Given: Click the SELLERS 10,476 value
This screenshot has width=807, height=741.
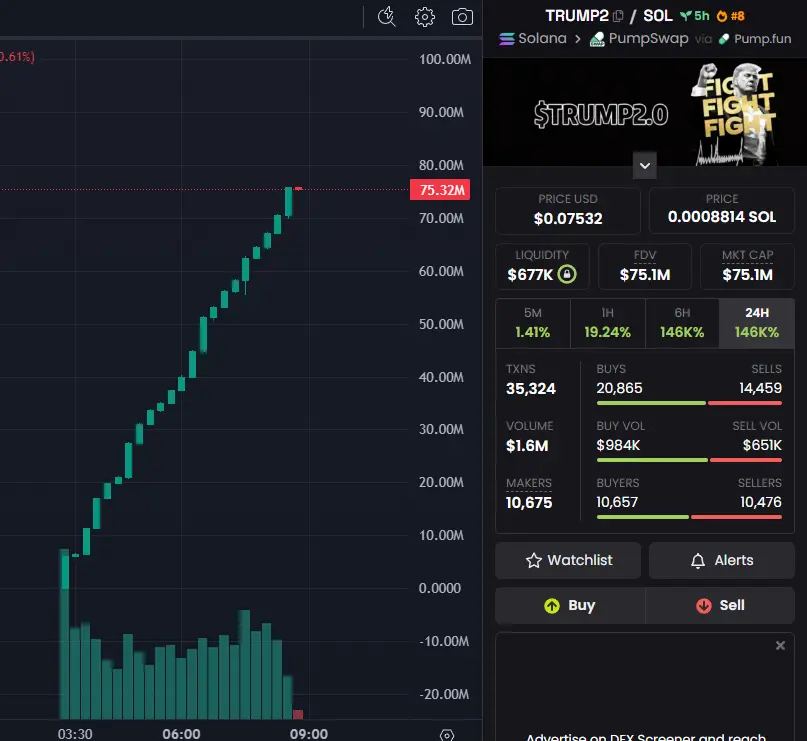Looking at the screenshot, I should pos(761,502).
